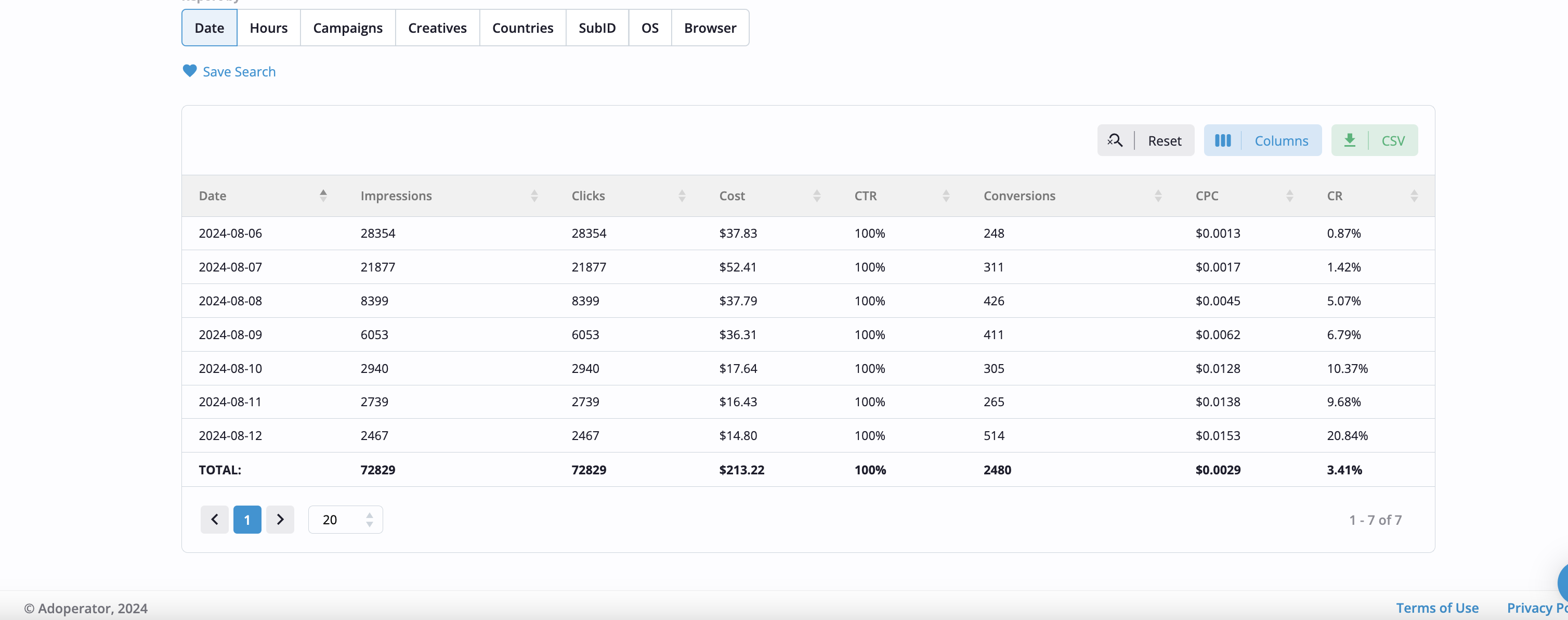Sort by CPC using sort arrows

(x=1289, y=196)
